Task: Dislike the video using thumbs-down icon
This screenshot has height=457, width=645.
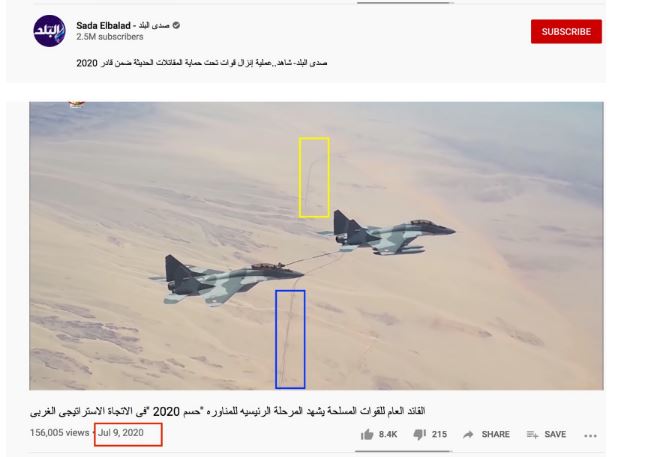Action: coord(419,435)
